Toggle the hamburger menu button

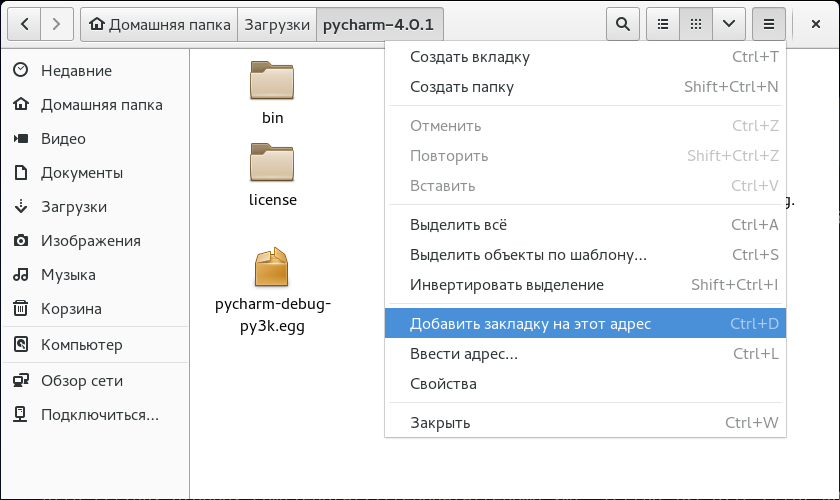pyautogui.click(x=769, y=23)
